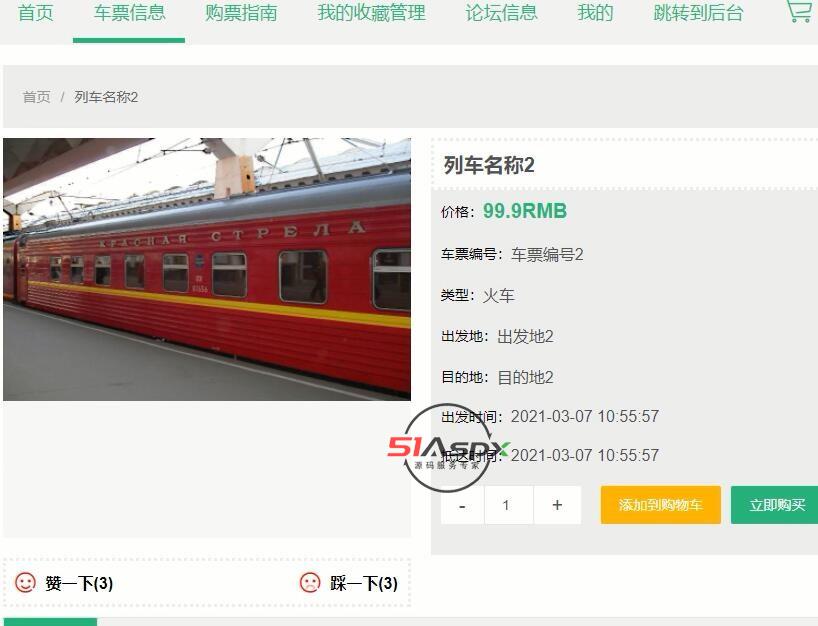
Task: Open 论坛信息 page
Action: click(501, 13)
